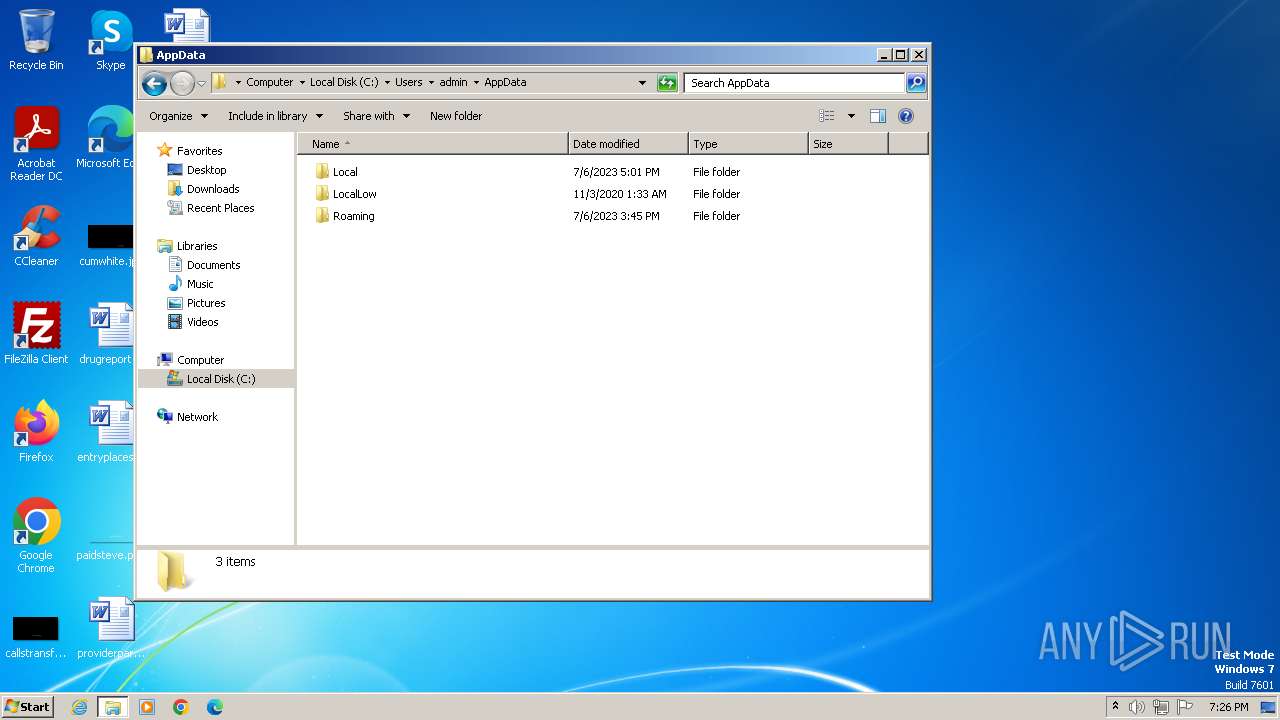Sort by Type column header
The image size is (1280, 720).
[x=748, y=144]
